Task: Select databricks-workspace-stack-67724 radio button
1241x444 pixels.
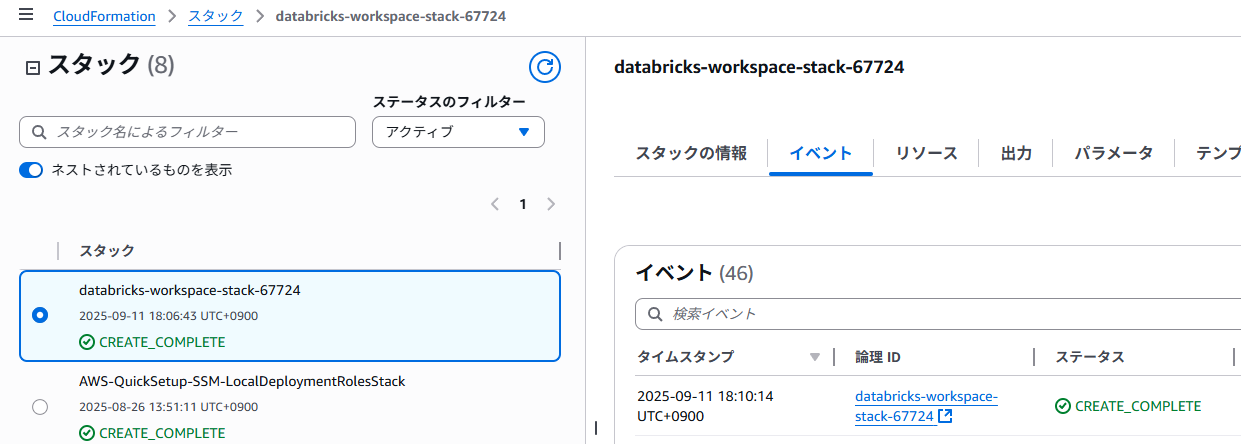Action: (40, 315)
